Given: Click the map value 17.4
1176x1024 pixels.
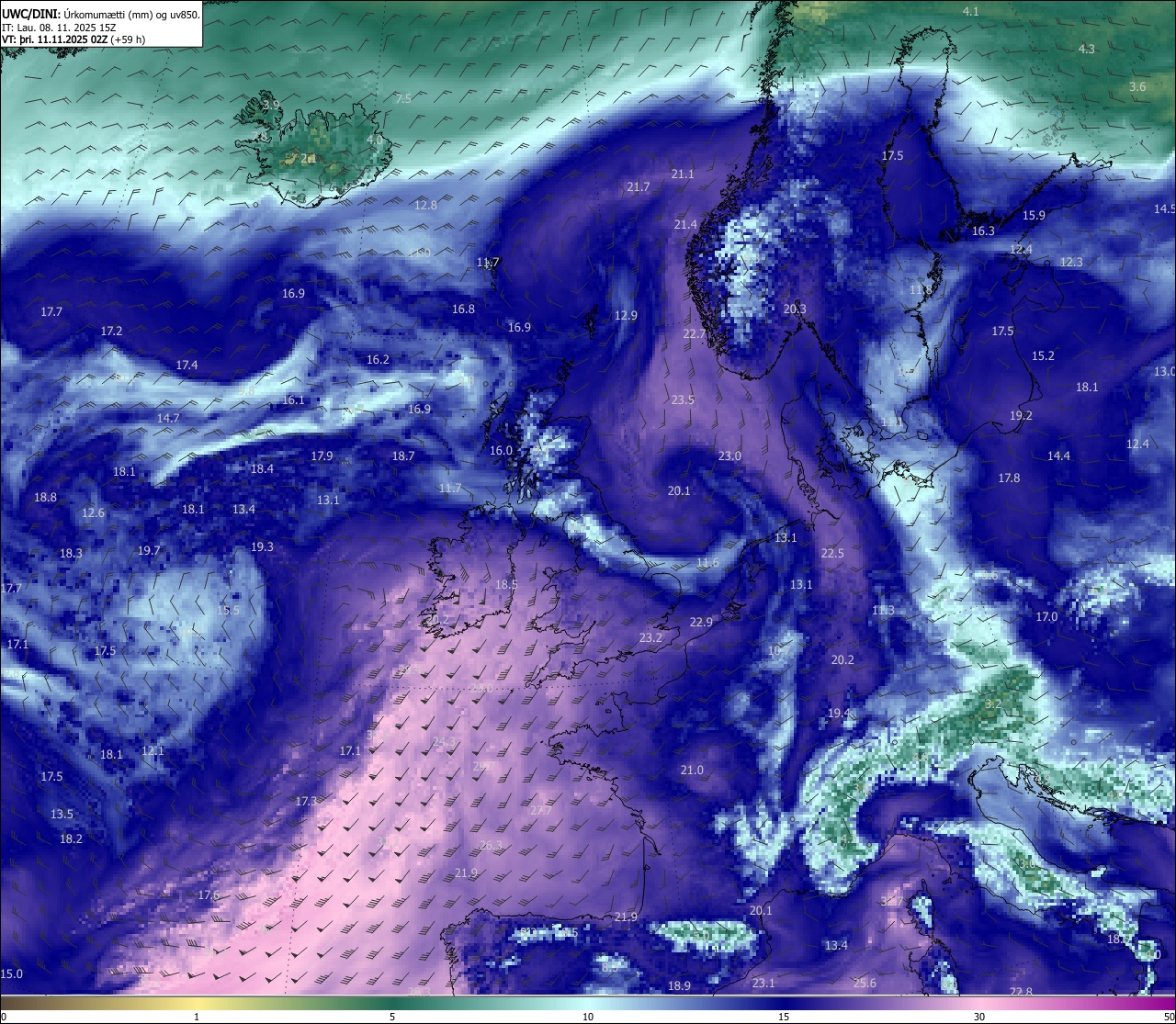Looking at the screenshot, I should (x=187, y=365).
